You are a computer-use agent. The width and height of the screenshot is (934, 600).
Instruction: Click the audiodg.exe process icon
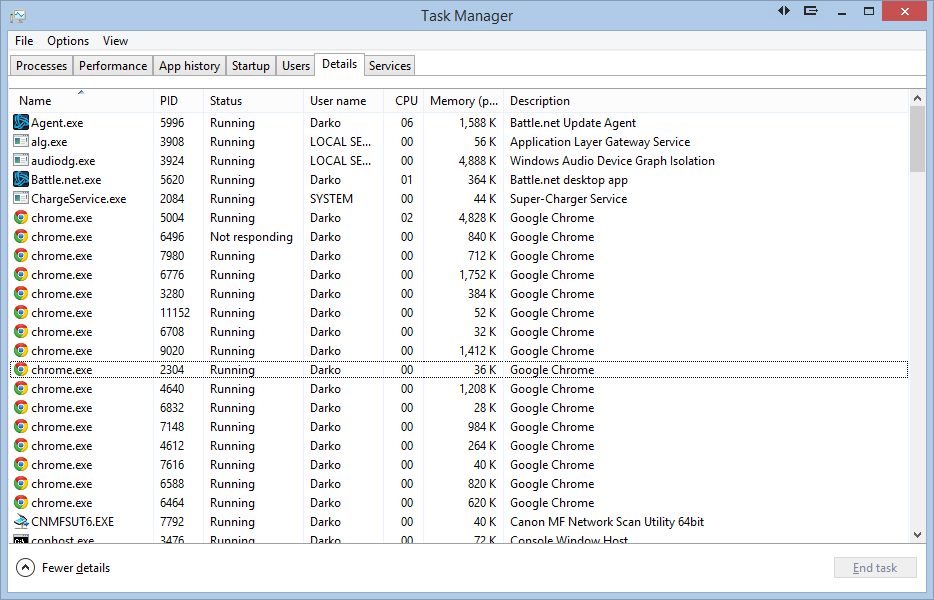click(21, 161)
